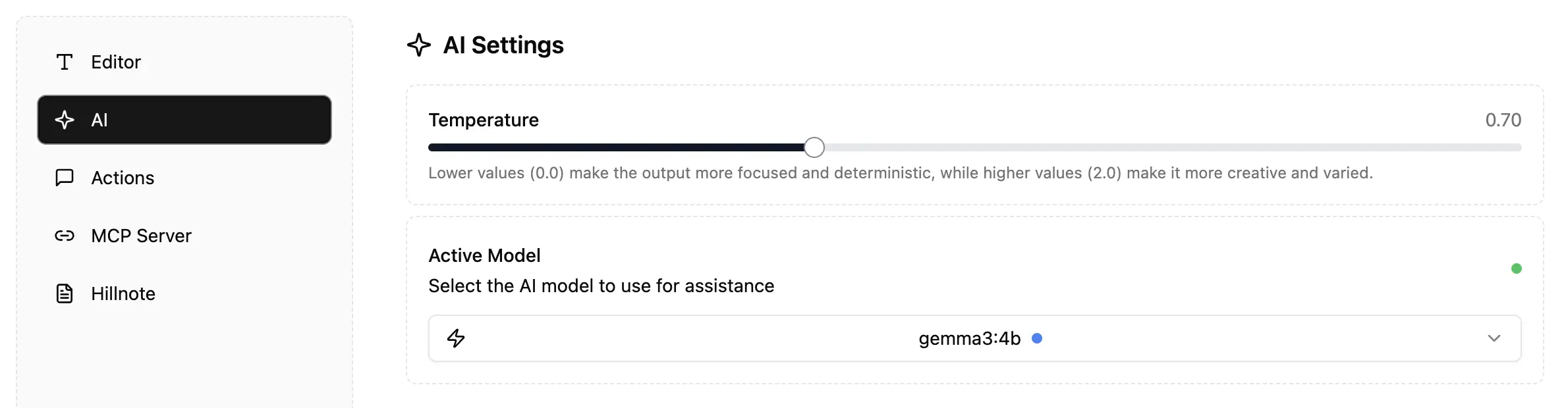Click the 0.70 temperature value
1568x408 pixels.
(1503, 120)
